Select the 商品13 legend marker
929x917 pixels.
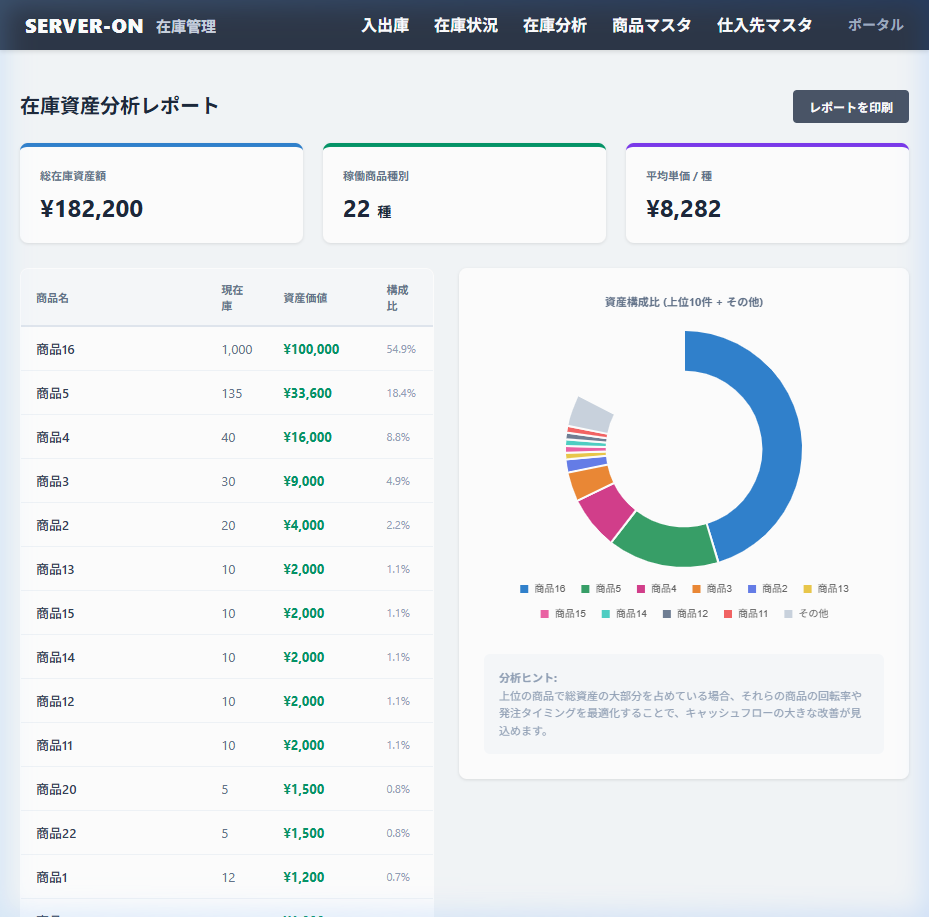pos(806,588)
